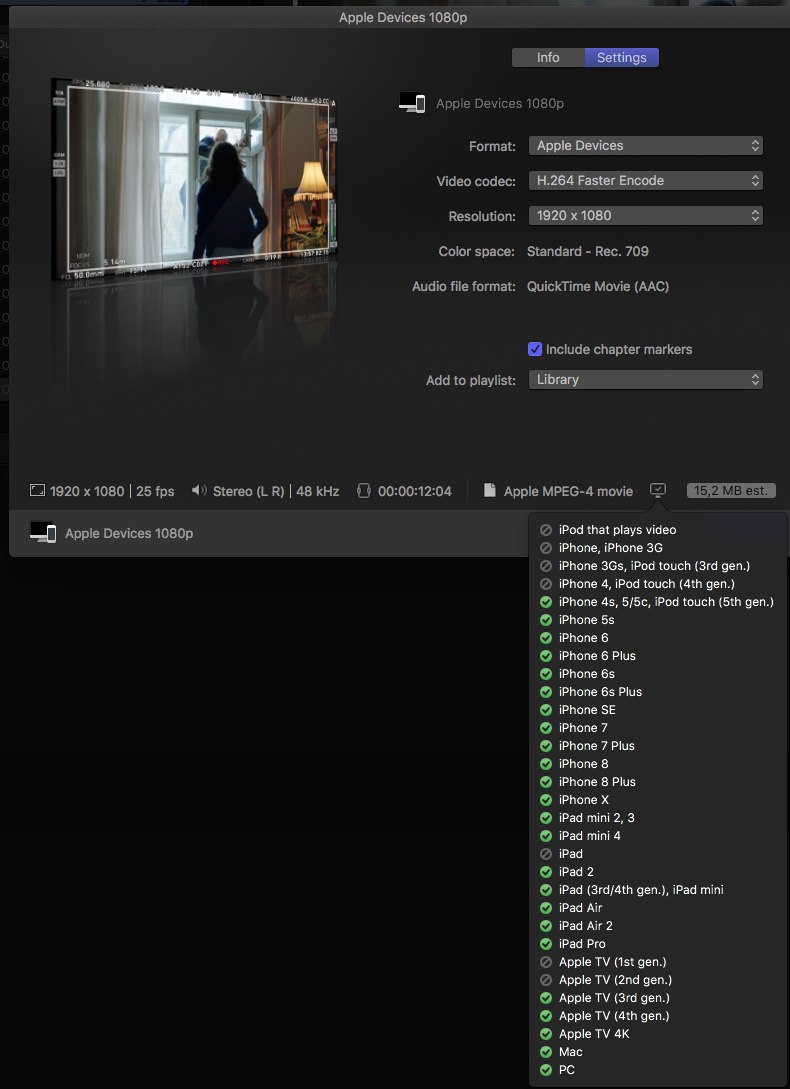
Task: Click the document icon beside Apple MPEG-4 movie
Action: (x=490, y=490)
